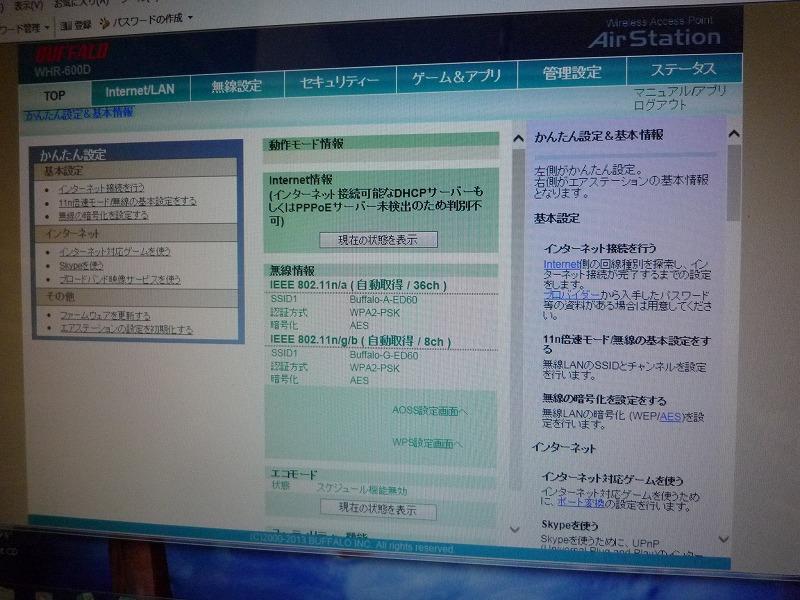The height and width of the screenshot is (600, 800).
Task: Click Skypeを使う link in left panel
Action: click(x=81, y=266)
